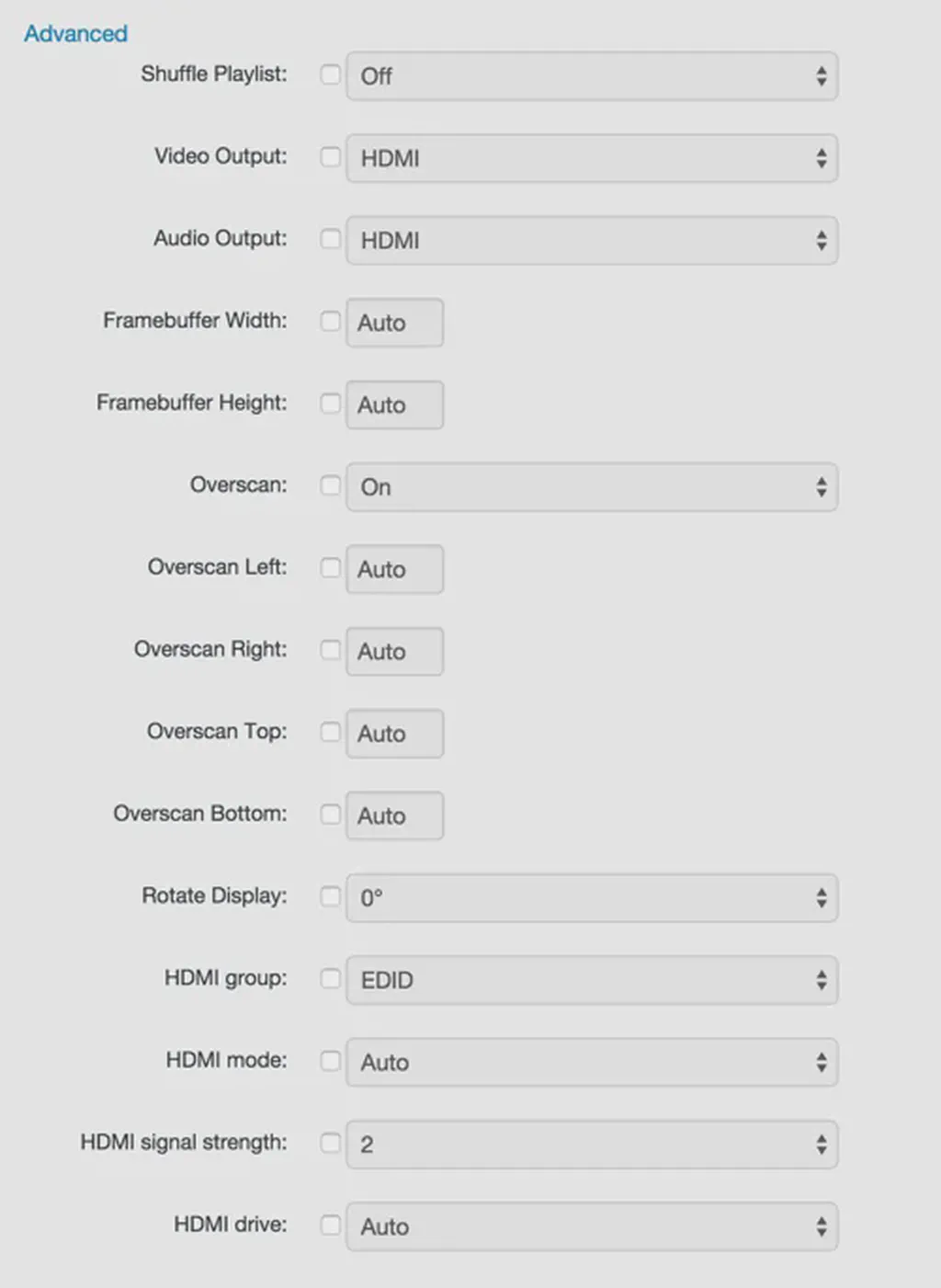Open the Rotate Display dropdown
Image resolution: width=941 pixels, height=1288 pixels.
click(x=592, y=897)
